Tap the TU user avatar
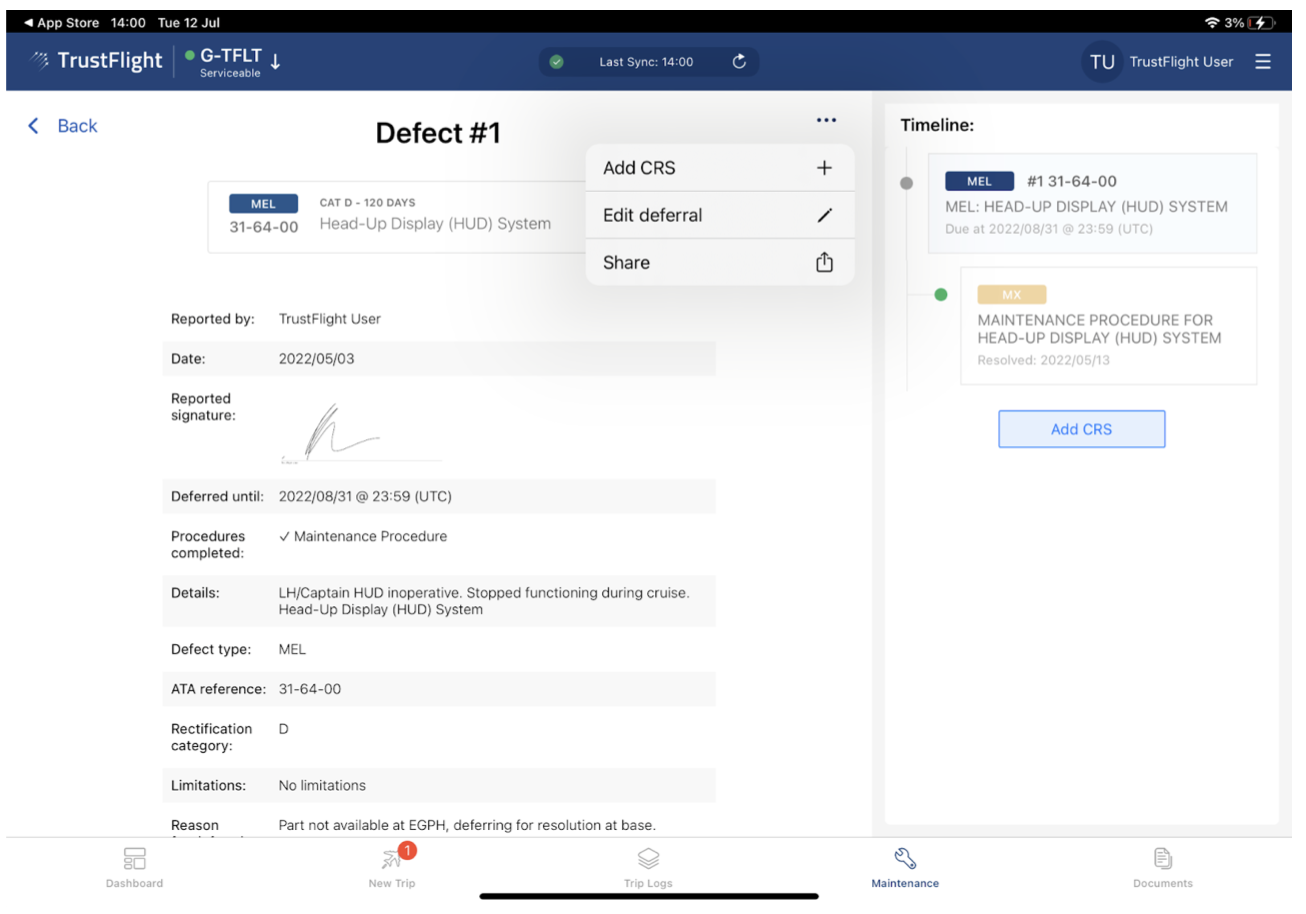 [1102, 62]
